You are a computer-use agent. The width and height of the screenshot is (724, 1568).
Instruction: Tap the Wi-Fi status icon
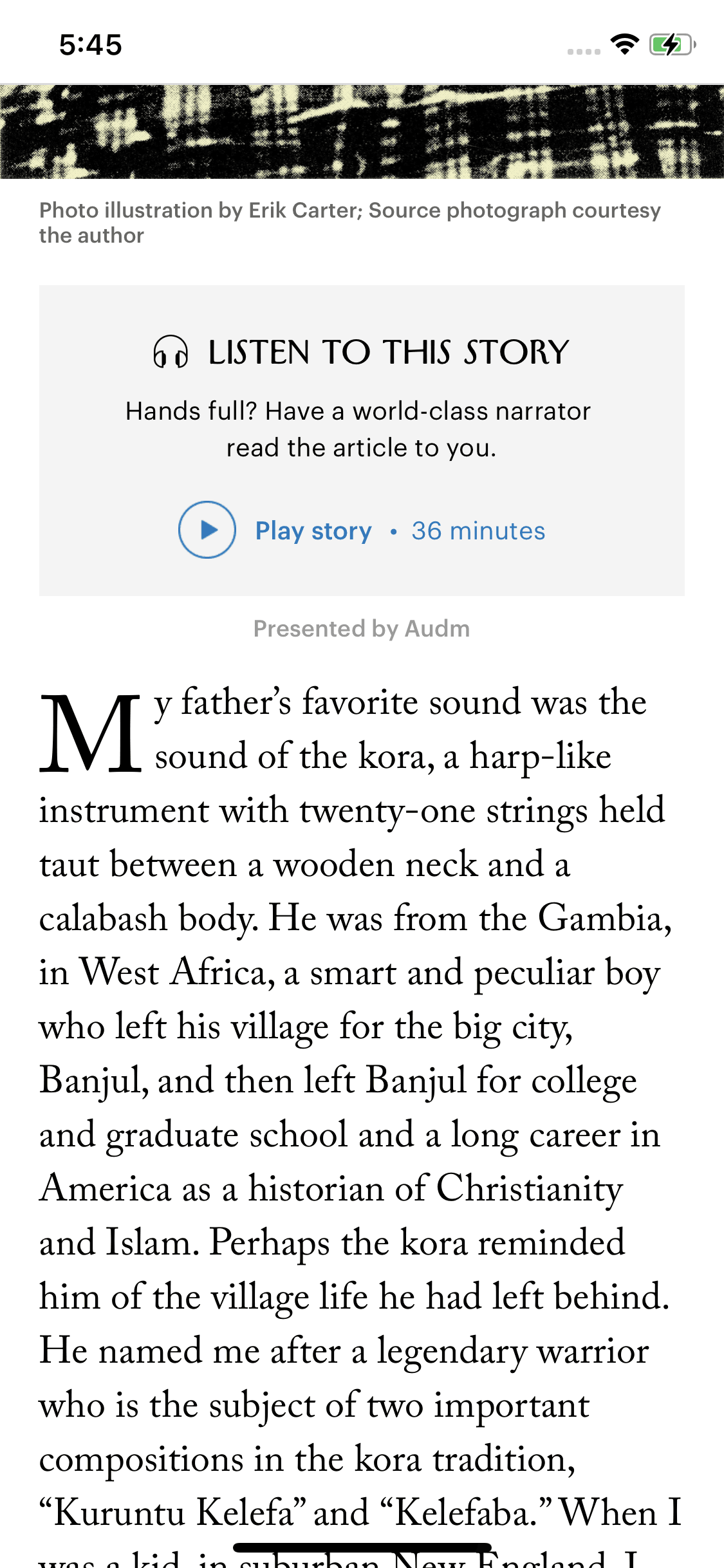[624, 44]
